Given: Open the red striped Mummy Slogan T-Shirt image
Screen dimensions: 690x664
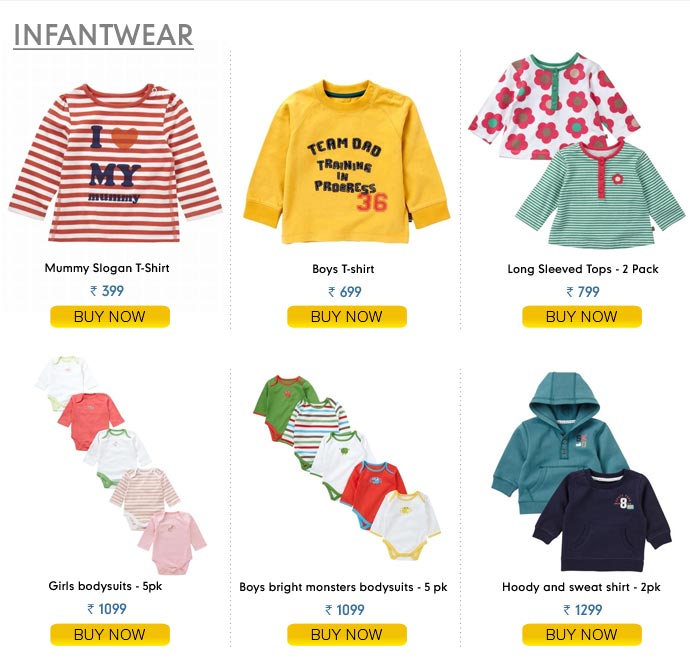Looking at the screenshot, I should 115,163.
